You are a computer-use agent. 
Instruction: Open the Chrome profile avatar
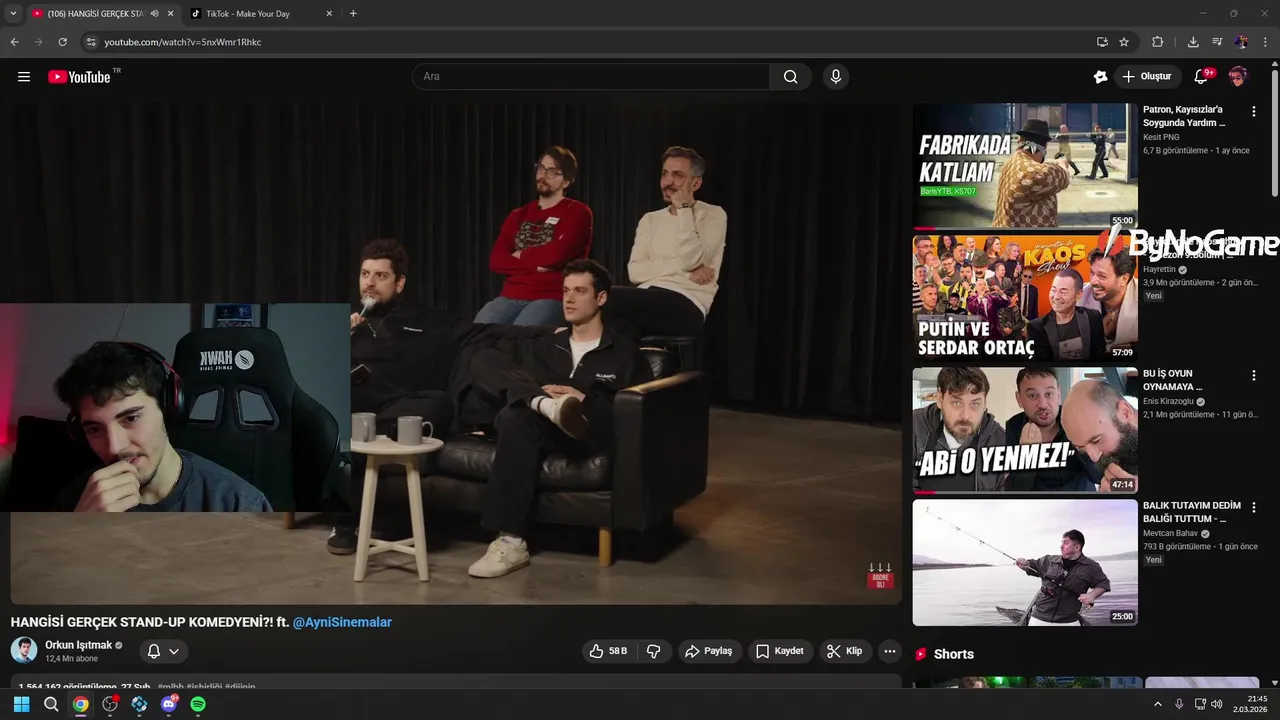pyautogui.click(x=1241, y=42)
